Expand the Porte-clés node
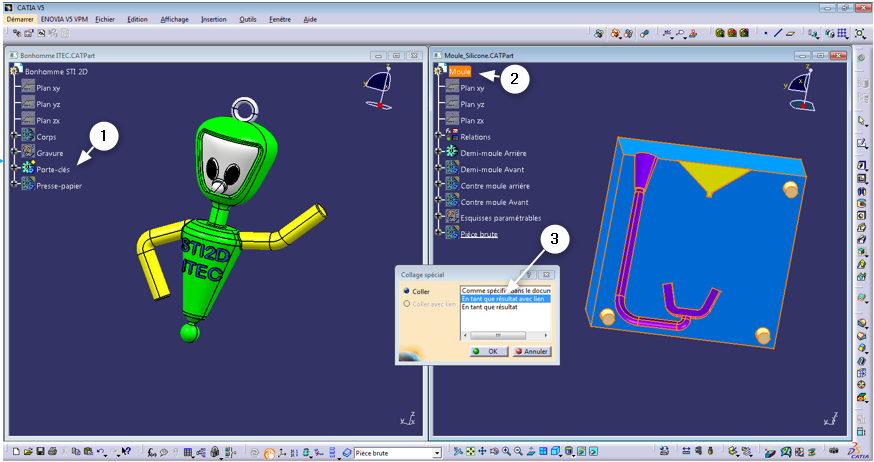The image size is (874, 462). point(14,168)
